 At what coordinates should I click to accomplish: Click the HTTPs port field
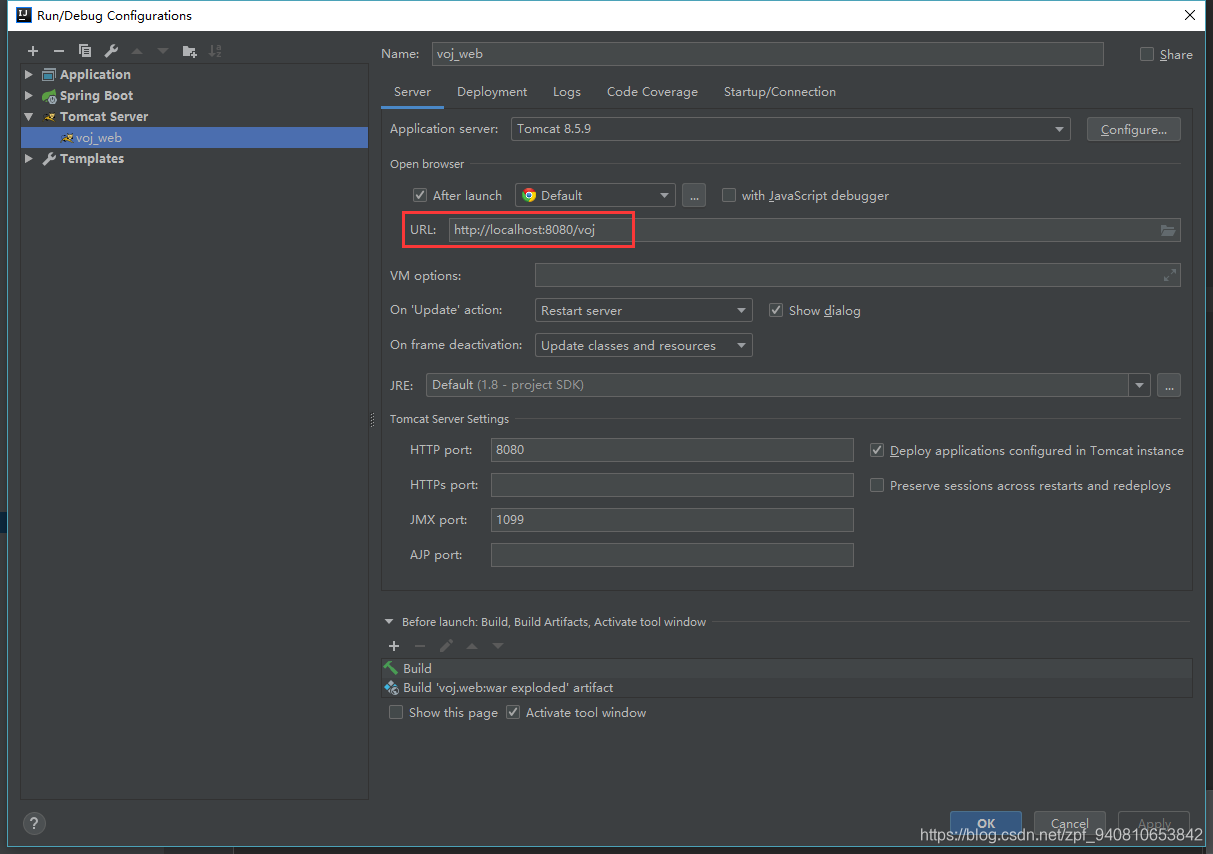(672, 485)
